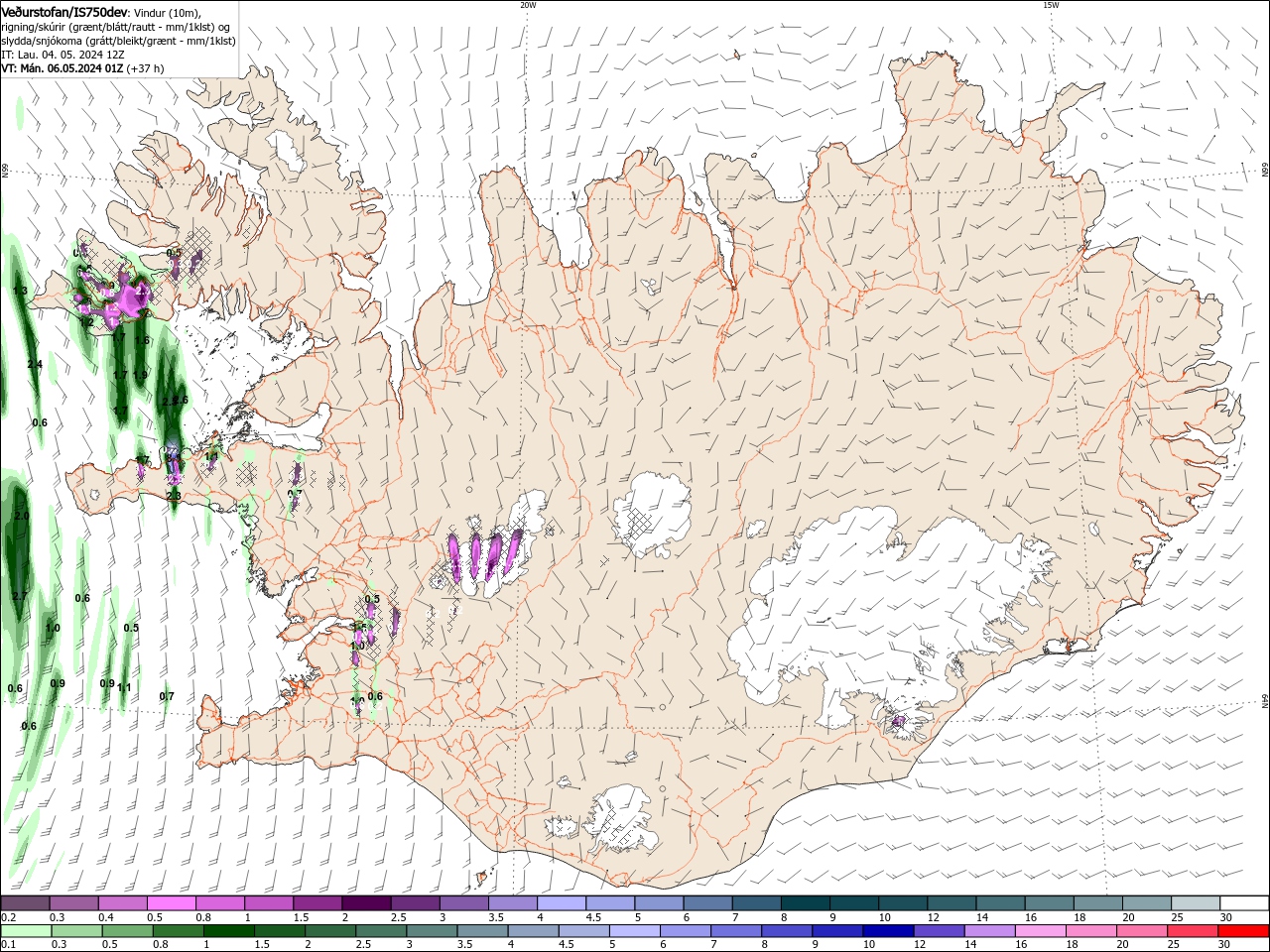The width and height of the screenshot is (1270, 952).
Task: Click the 'IT: Lau. 04. 05. 2024 12Z' line
Action: 63,55
